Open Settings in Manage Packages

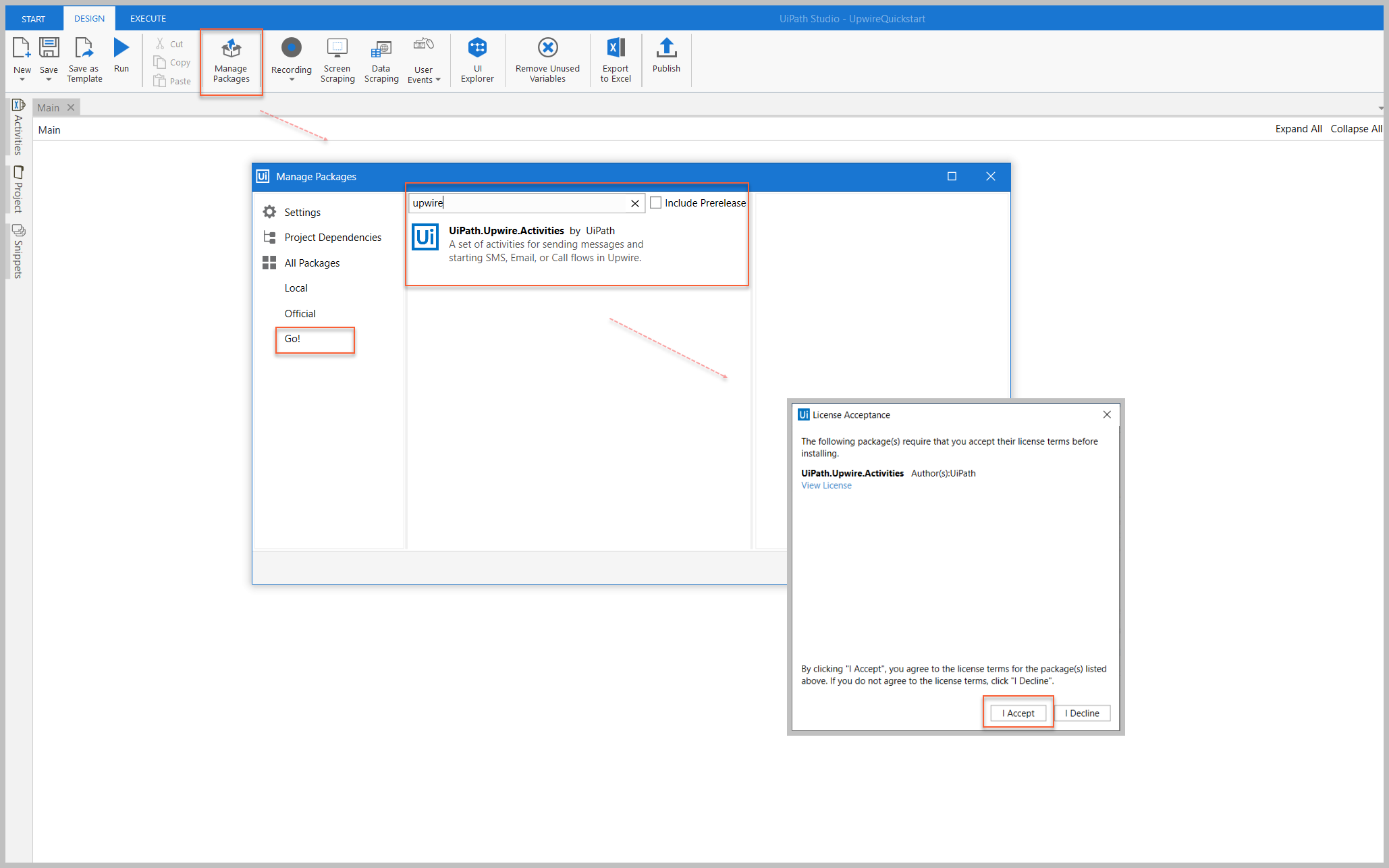[x=292, y=212]
